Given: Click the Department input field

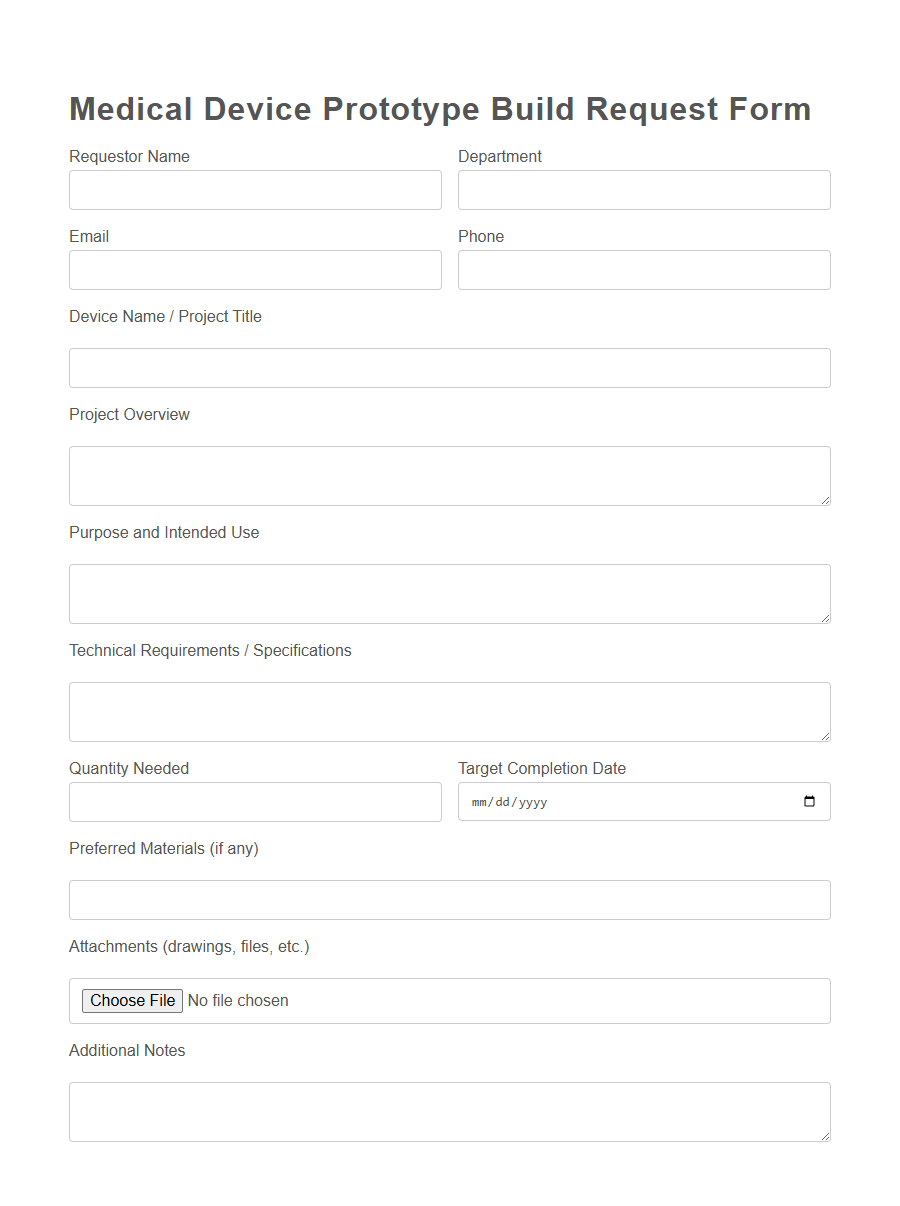Looking at the screenshot, I should (x=644, y=189).
